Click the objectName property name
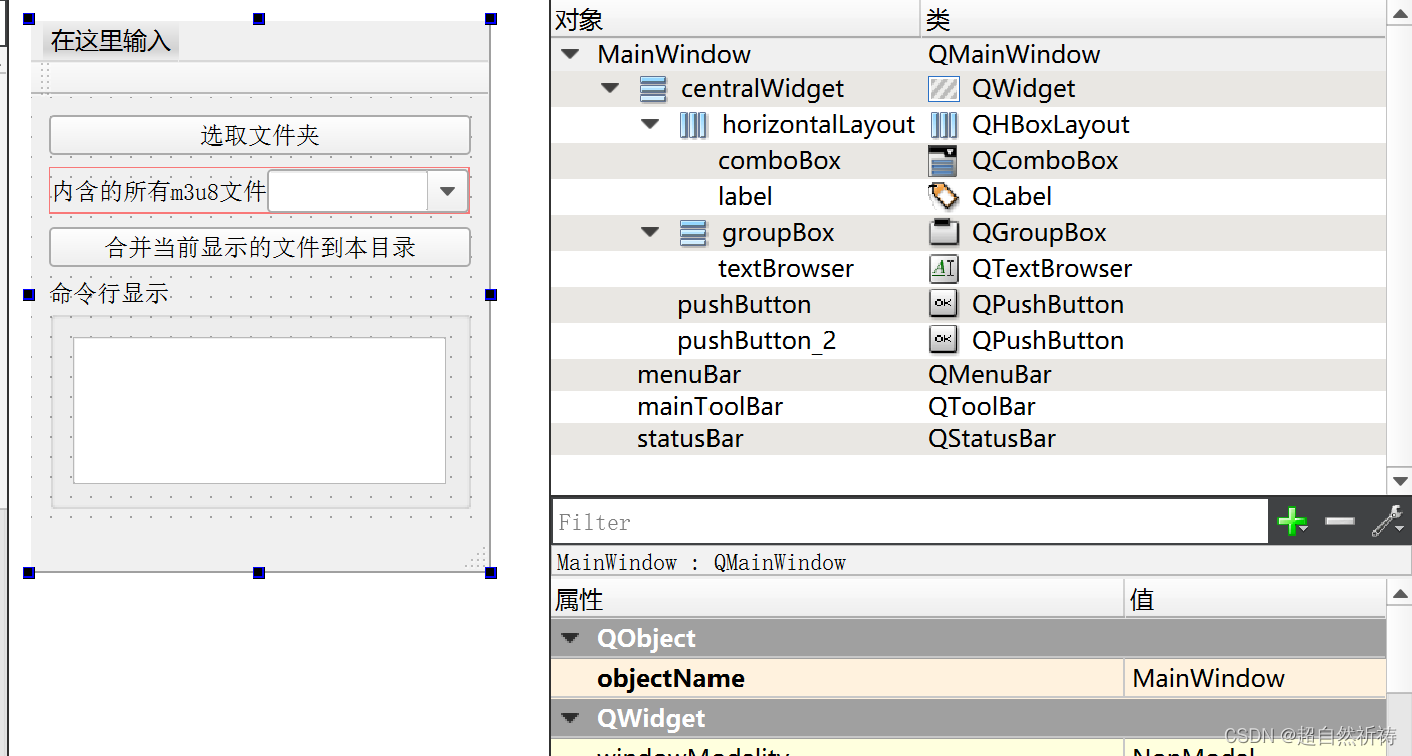Viewport: 1412px width, 756px height. (671, 679)
